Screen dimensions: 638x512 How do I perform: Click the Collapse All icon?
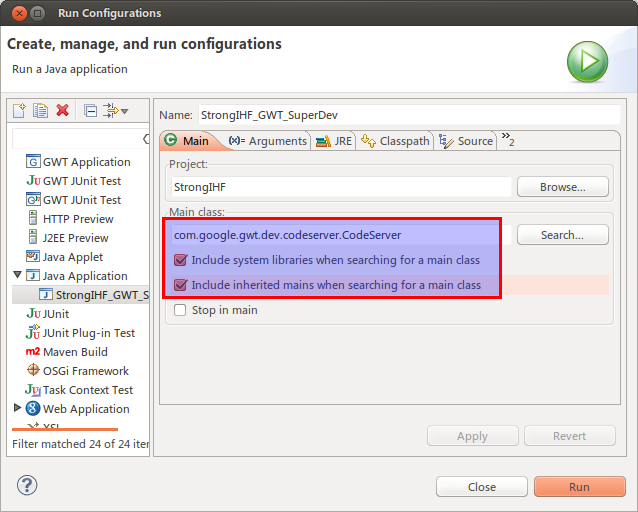pyautogui.click(x=90, y=110)
